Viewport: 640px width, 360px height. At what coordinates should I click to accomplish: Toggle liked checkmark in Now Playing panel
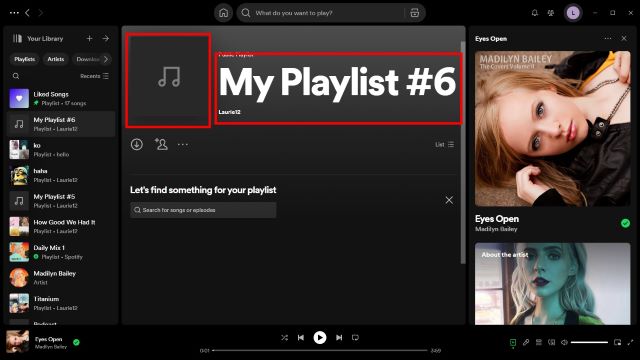(625, 223)
